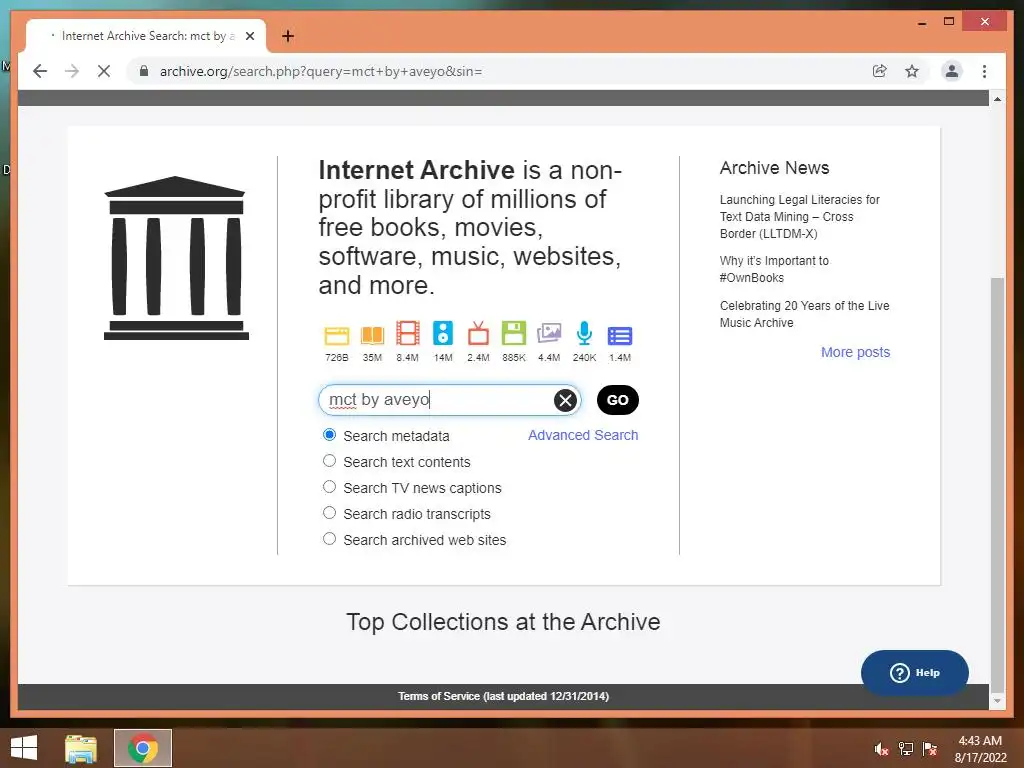Image resolution: width=1024 pixels, height=768 pixels.
Task: Open the Launching Legal Literacies news post
Action: click(x=800, y=216)
